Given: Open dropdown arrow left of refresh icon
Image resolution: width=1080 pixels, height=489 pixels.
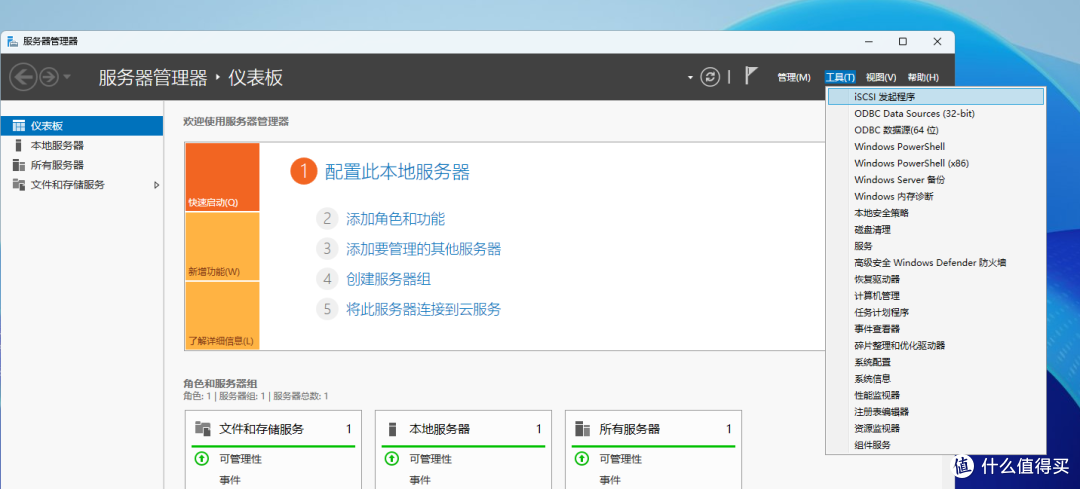Looking at the screenshot, I should (690, 77).
